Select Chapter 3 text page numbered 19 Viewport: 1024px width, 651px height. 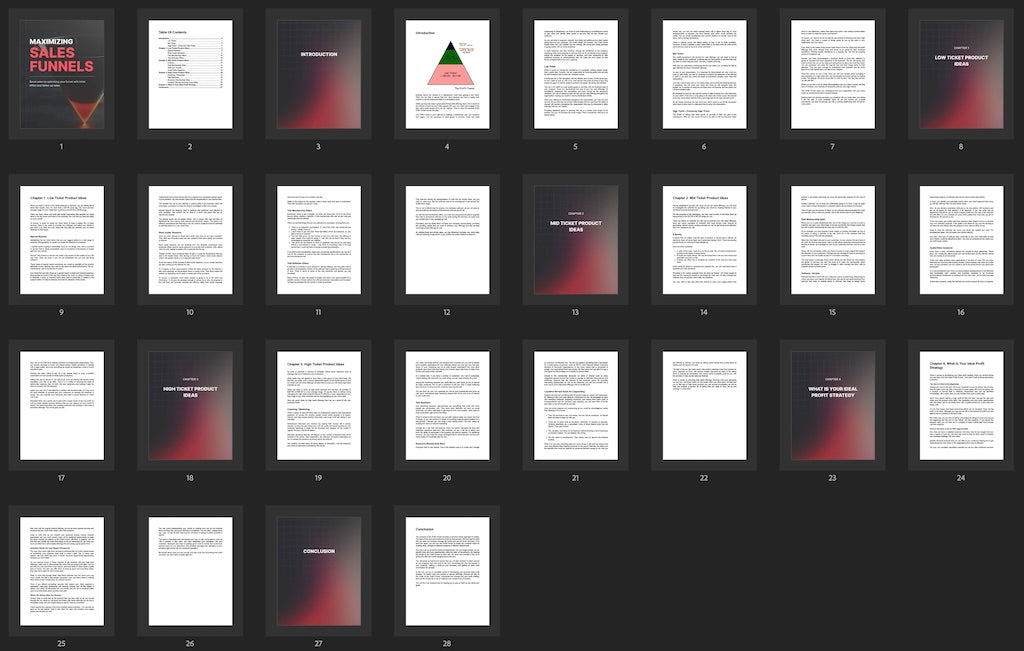pyautogui.click(x=318, y=405)
